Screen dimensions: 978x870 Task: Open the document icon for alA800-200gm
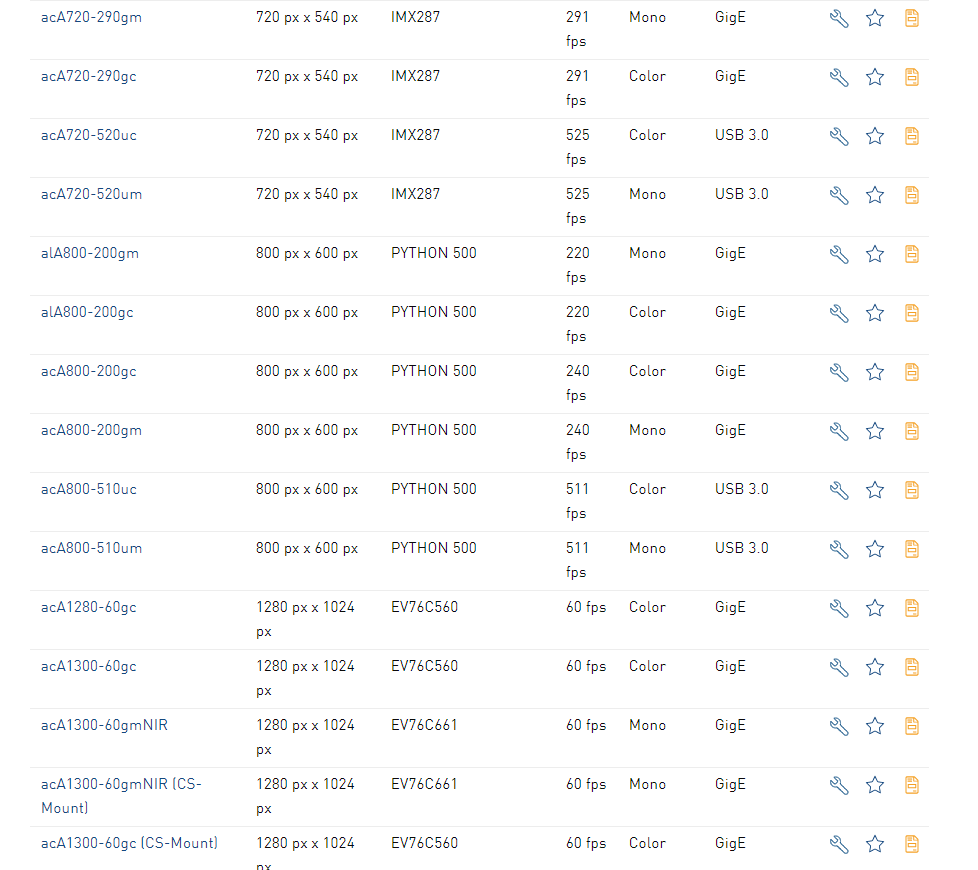pos(911,254)
